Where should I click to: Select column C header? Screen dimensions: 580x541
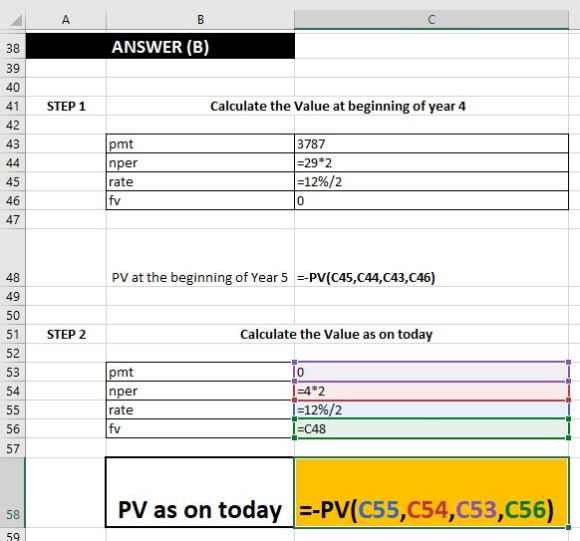click(x=431, y=20)
